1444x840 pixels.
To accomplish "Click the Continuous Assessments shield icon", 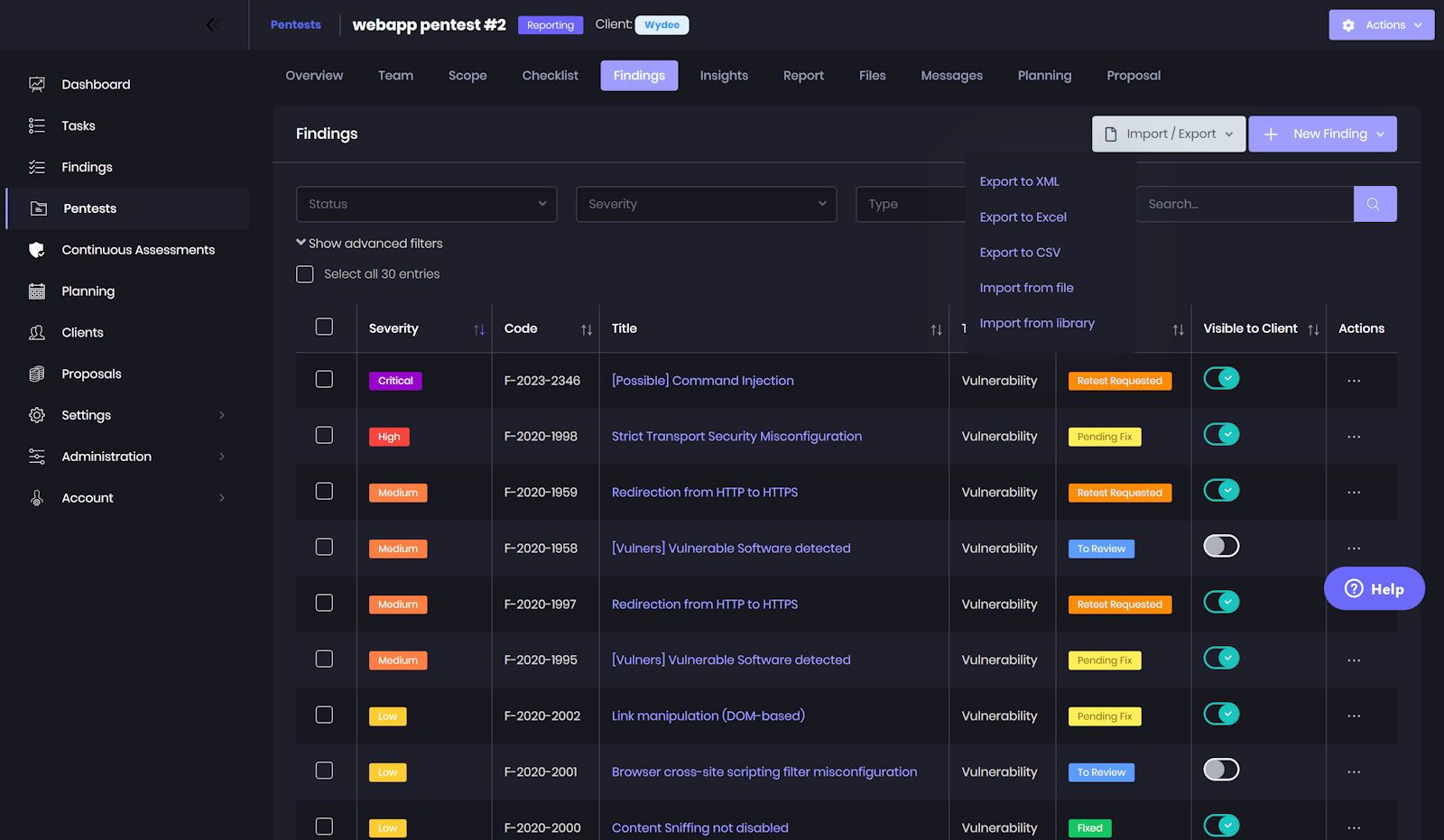I will [x=37, y=250].
